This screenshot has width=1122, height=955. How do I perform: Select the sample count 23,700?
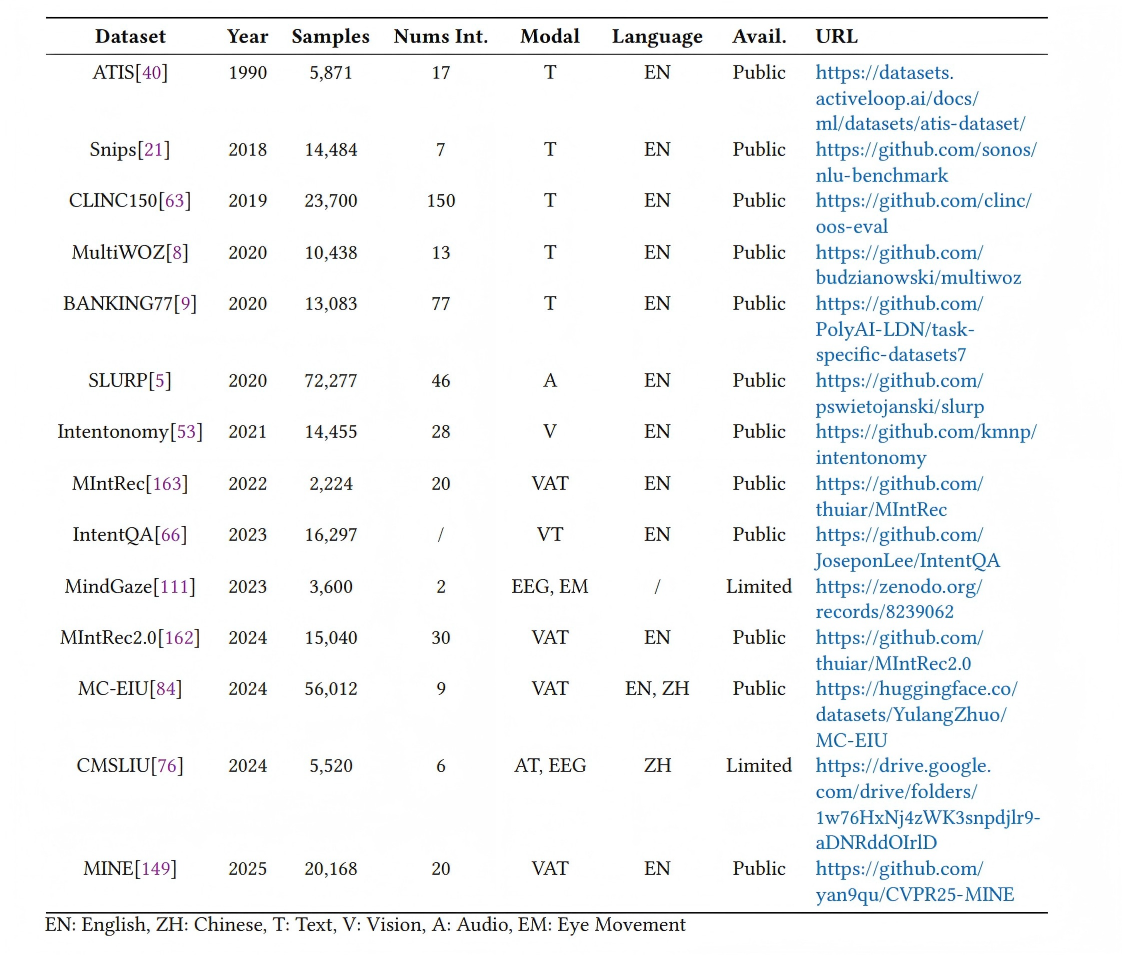(331, 201)
